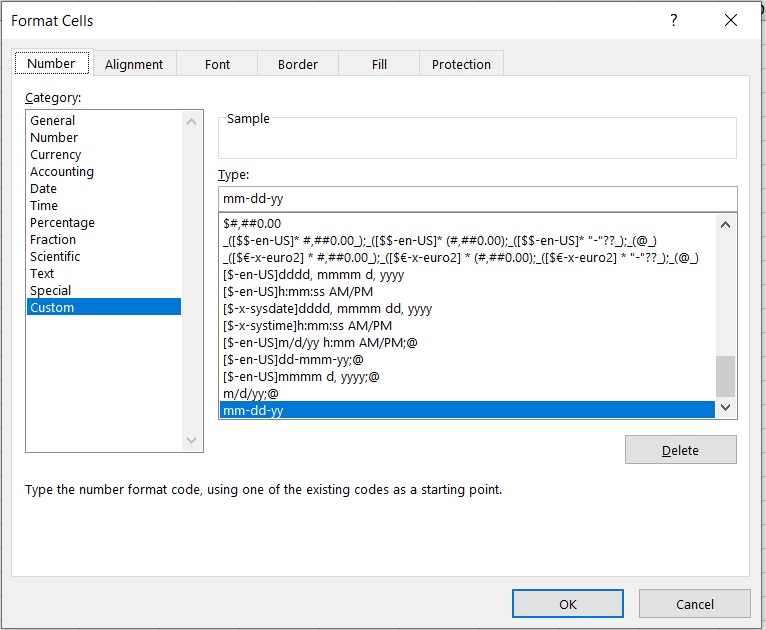Viewport: 766px width, 630px height.
Task: Confirm with the OK button
Action: [568, 604]
